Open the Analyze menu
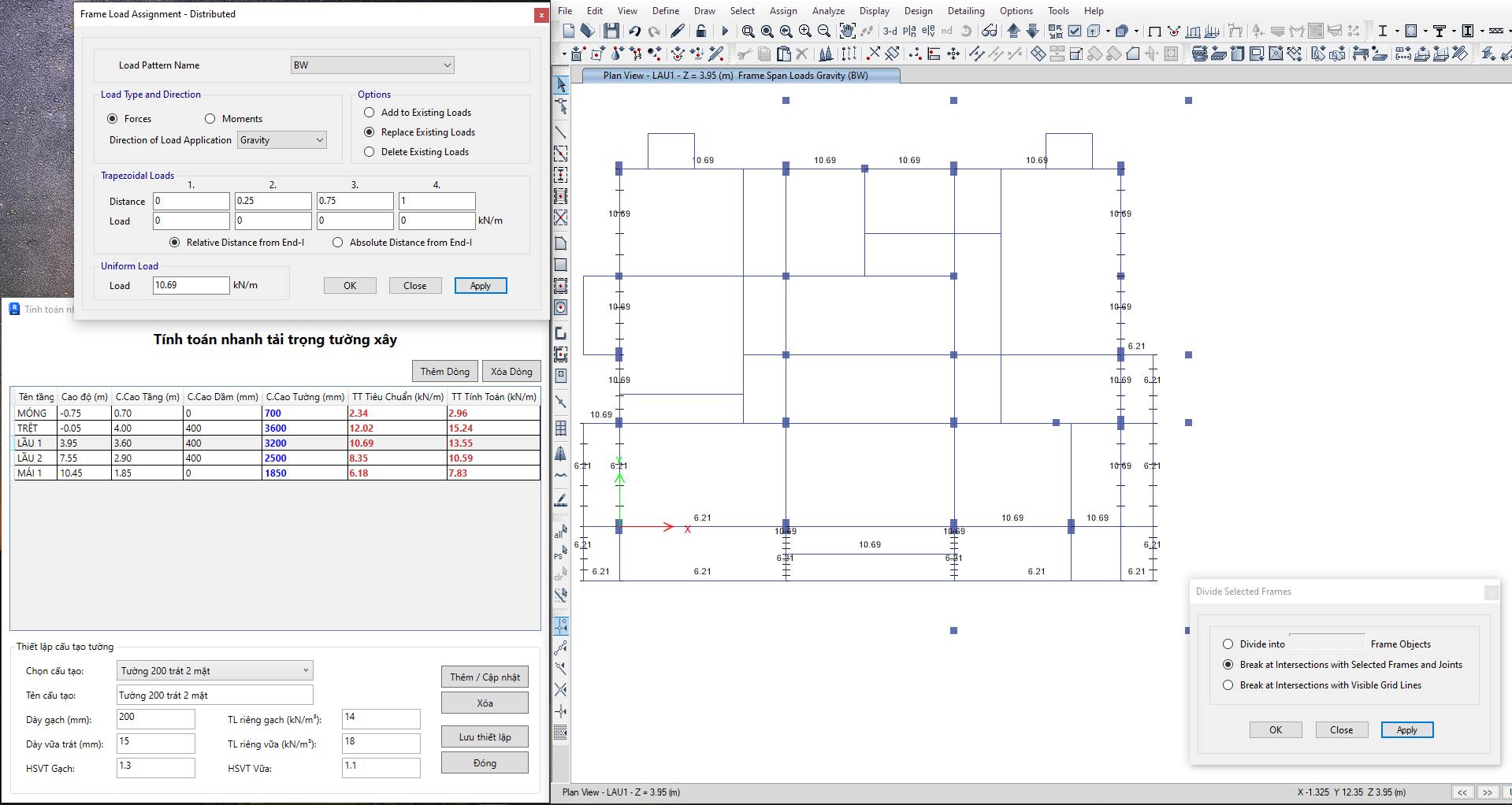The image size is (1512, 805). pos(828,11)
